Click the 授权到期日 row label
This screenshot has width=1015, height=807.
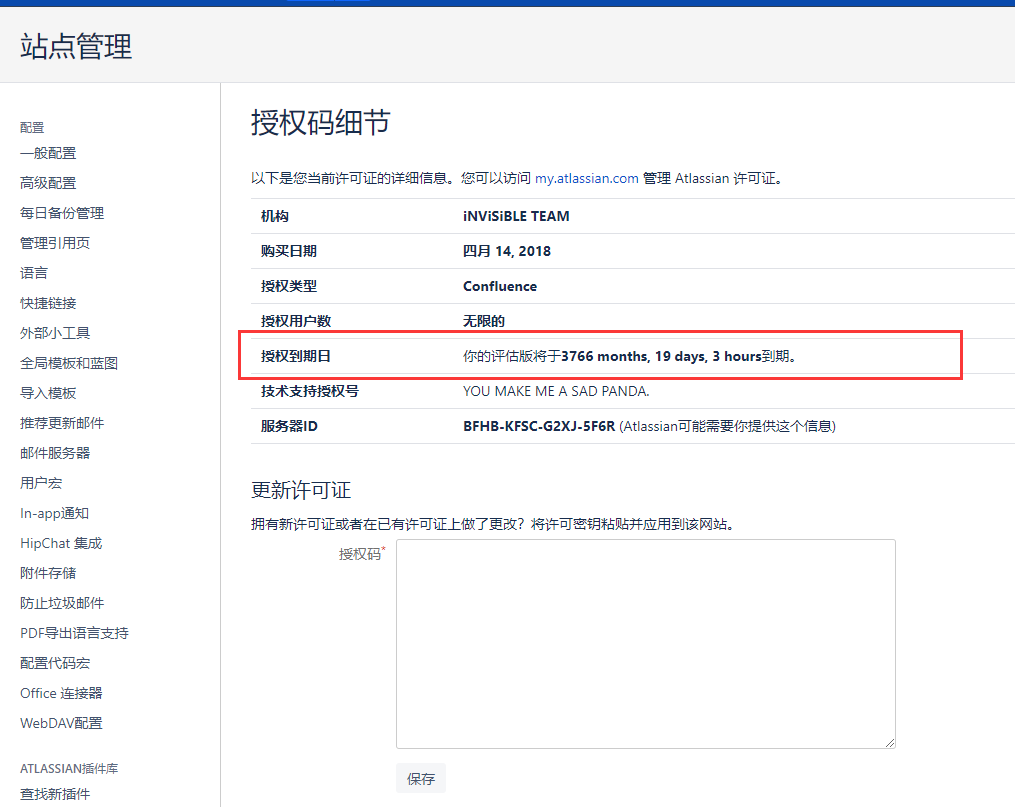pyautogui.click(x=296, y=356)
